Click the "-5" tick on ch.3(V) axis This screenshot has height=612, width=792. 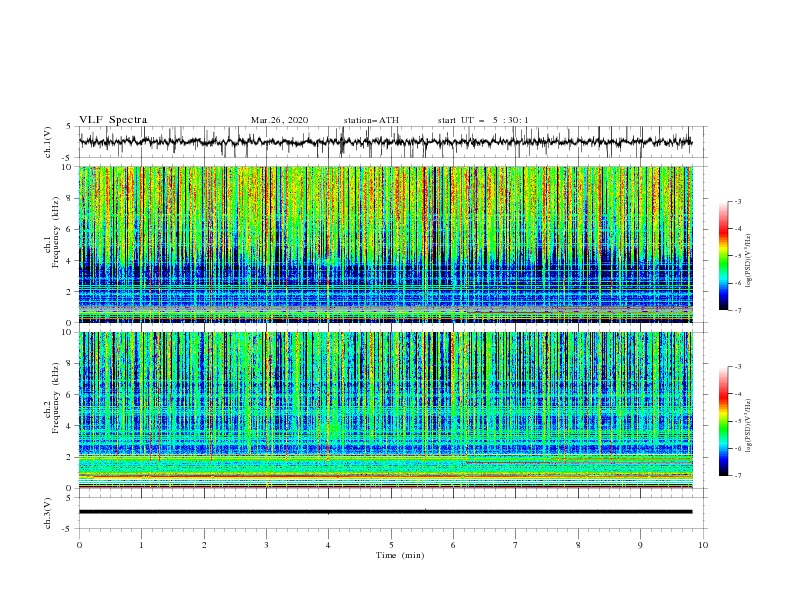coord(67,529)
